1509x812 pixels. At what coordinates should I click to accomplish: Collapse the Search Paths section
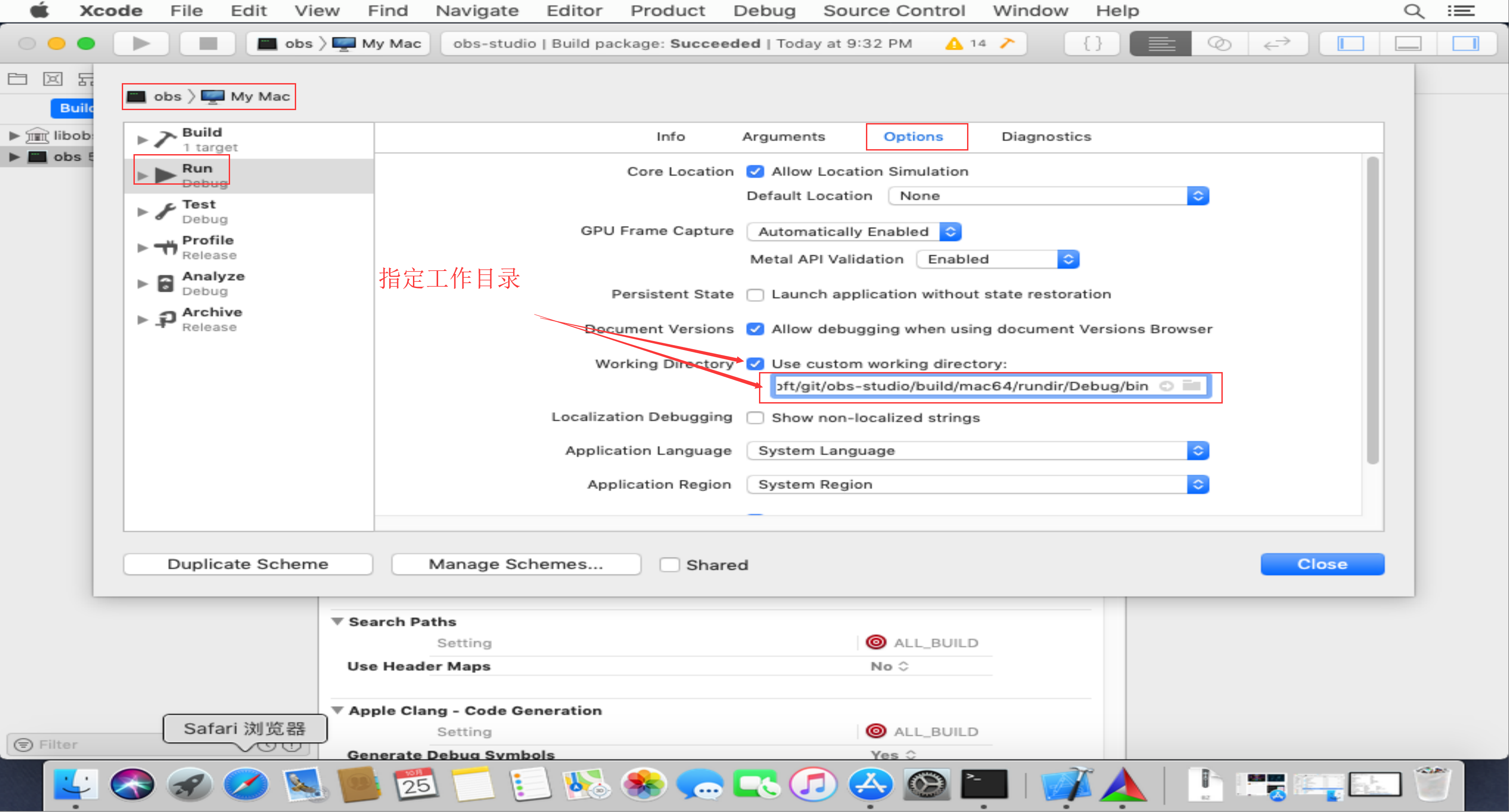pyautogui.click(x=337, y=621)
